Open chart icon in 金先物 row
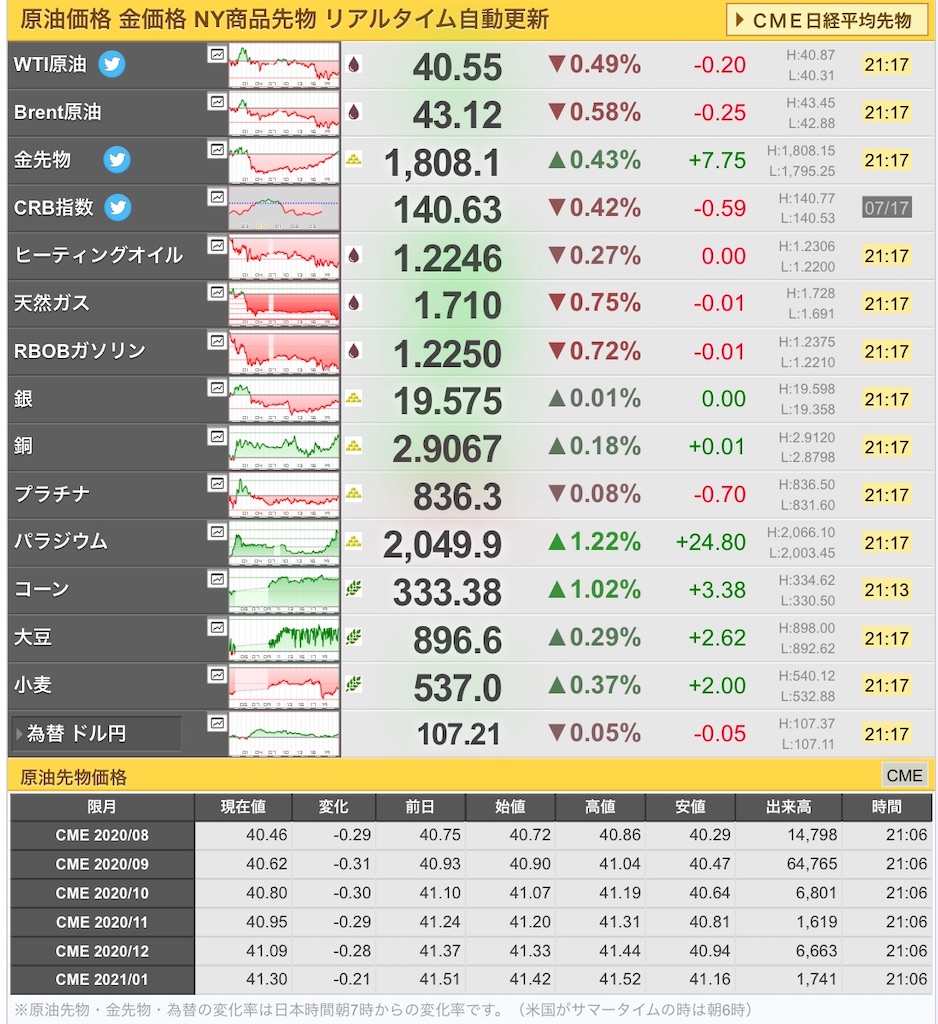Viewport: 938px width, 1024px height. pos(217,150)
